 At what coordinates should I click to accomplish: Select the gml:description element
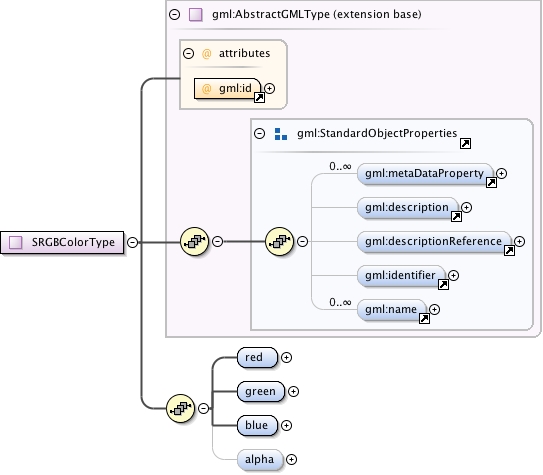click(408, 207)
